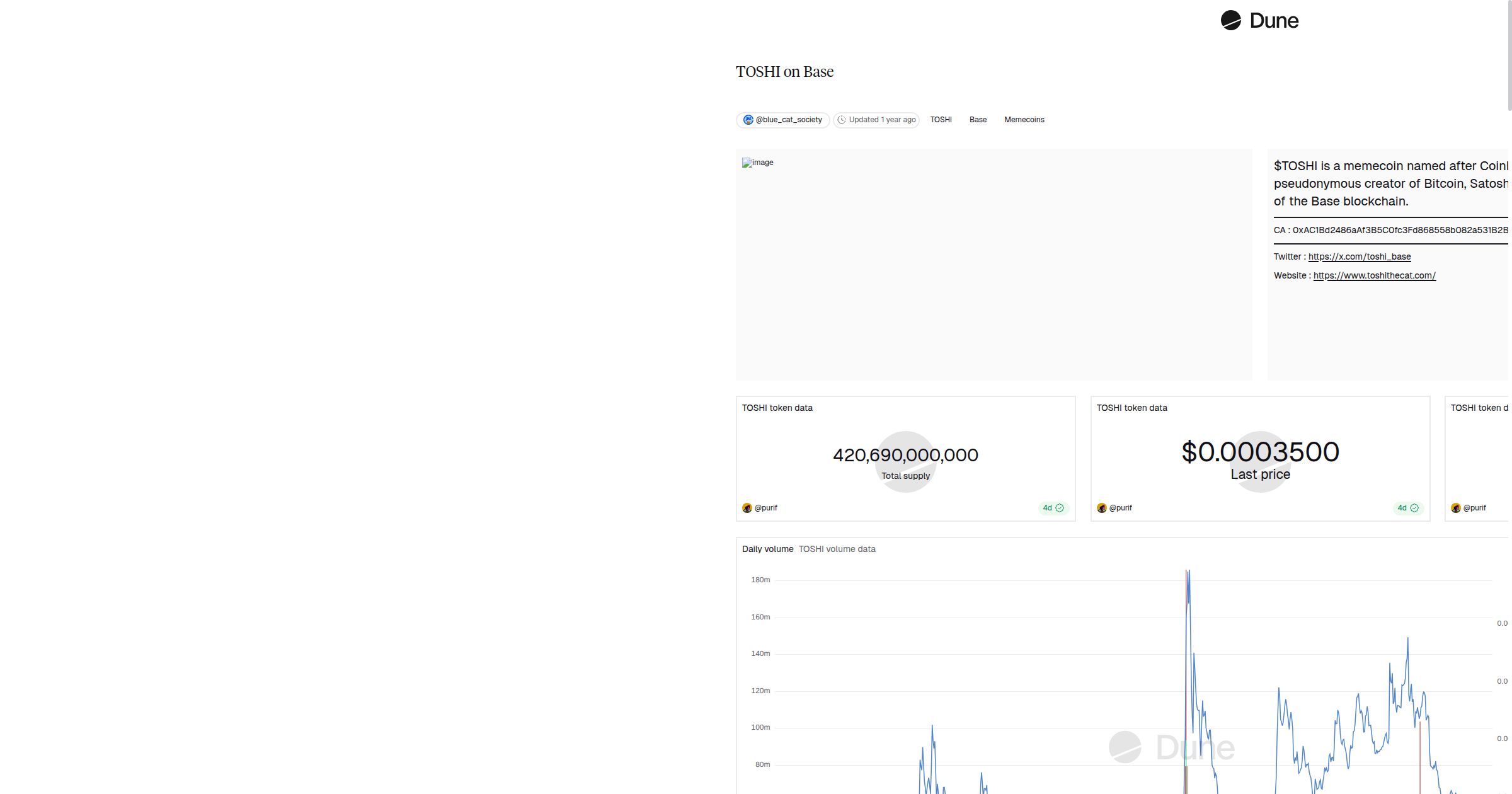Click @purif avatar on third token card
Viewport: 1512px width, 794px height.
tap(1456, 508)
